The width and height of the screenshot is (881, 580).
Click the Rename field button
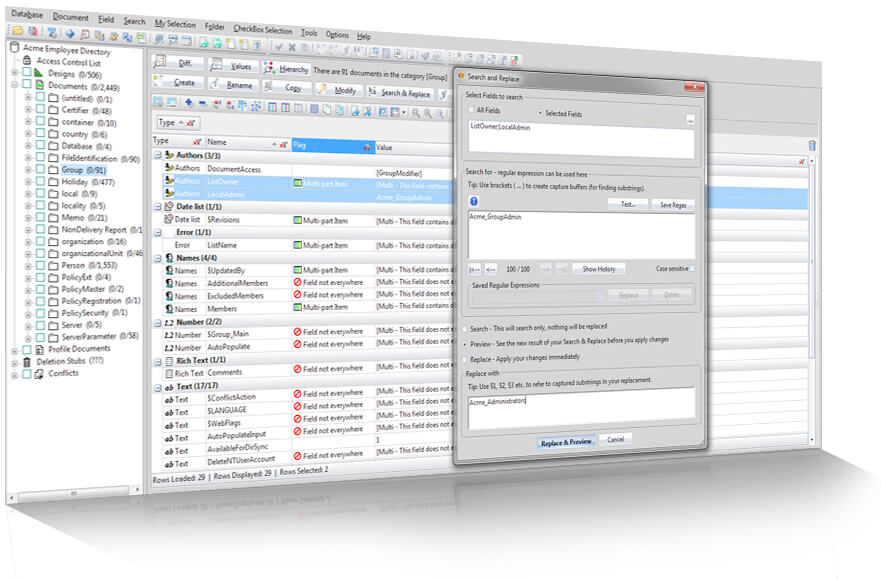pyautogui.click(x=232, y=85)
